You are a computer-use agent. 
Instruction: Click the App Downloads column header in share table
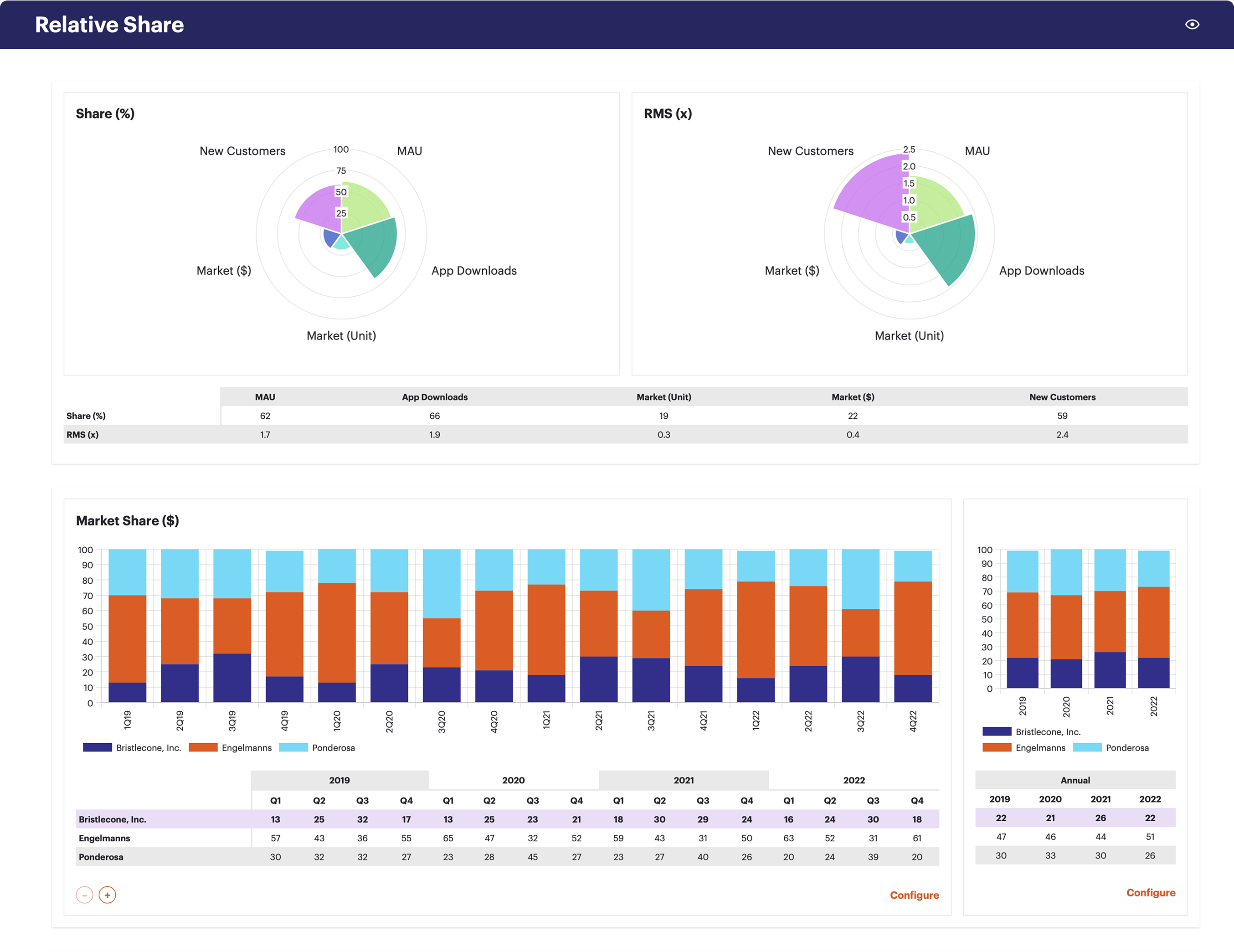(x=435, y=397)
